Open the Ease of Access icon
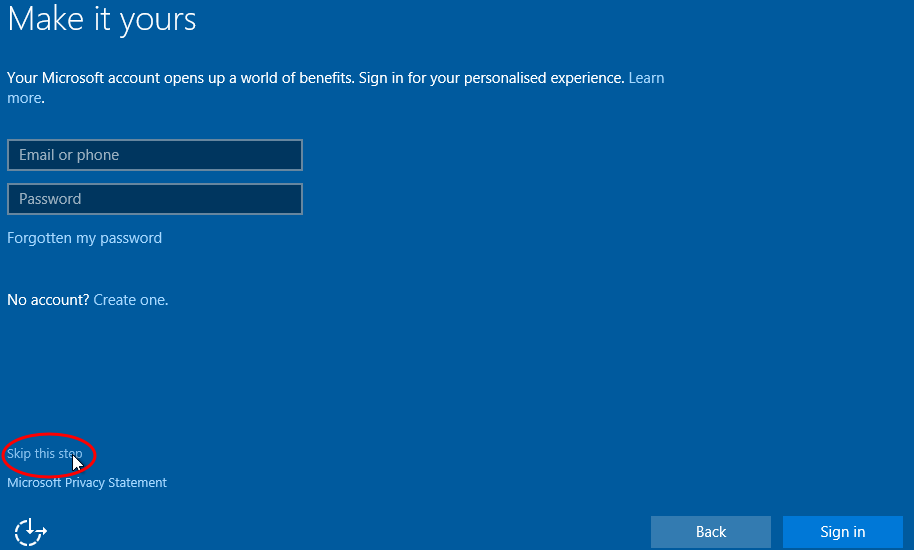Image resolution: width=914 pixels, height=550 pixels. click(x=30, y=531)
